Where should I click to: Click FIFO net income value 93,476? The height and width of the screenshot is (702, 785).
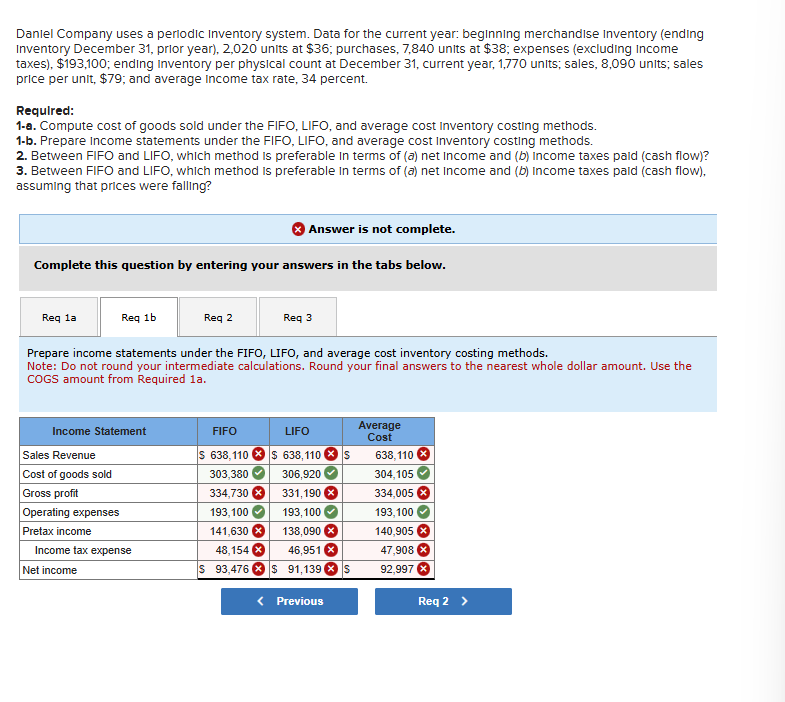point(232,569)
